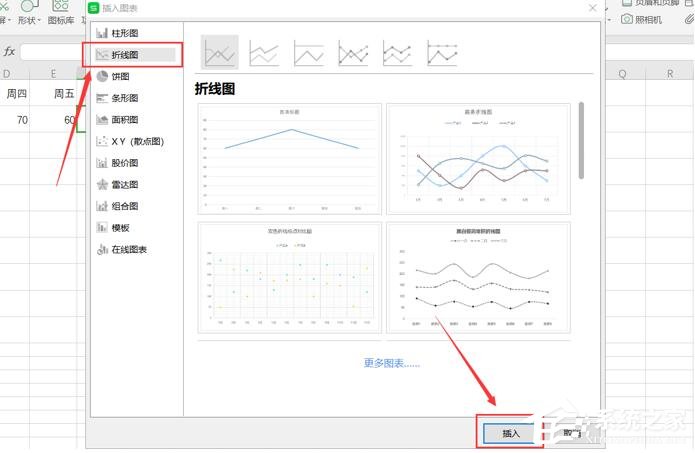Choose the second line chart subtype icon
Image resolution: width=695 pixels, height=453 pixels.
tap(264, 53)
